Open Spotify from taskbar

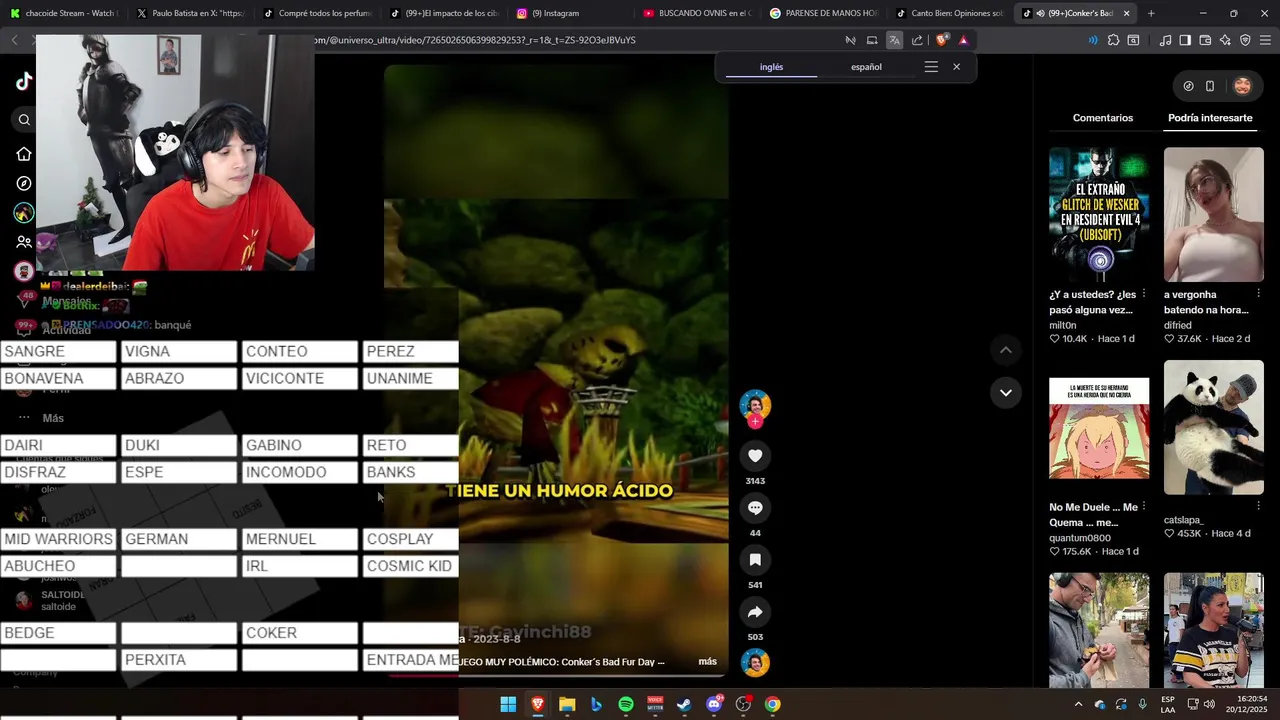[626, 704]
